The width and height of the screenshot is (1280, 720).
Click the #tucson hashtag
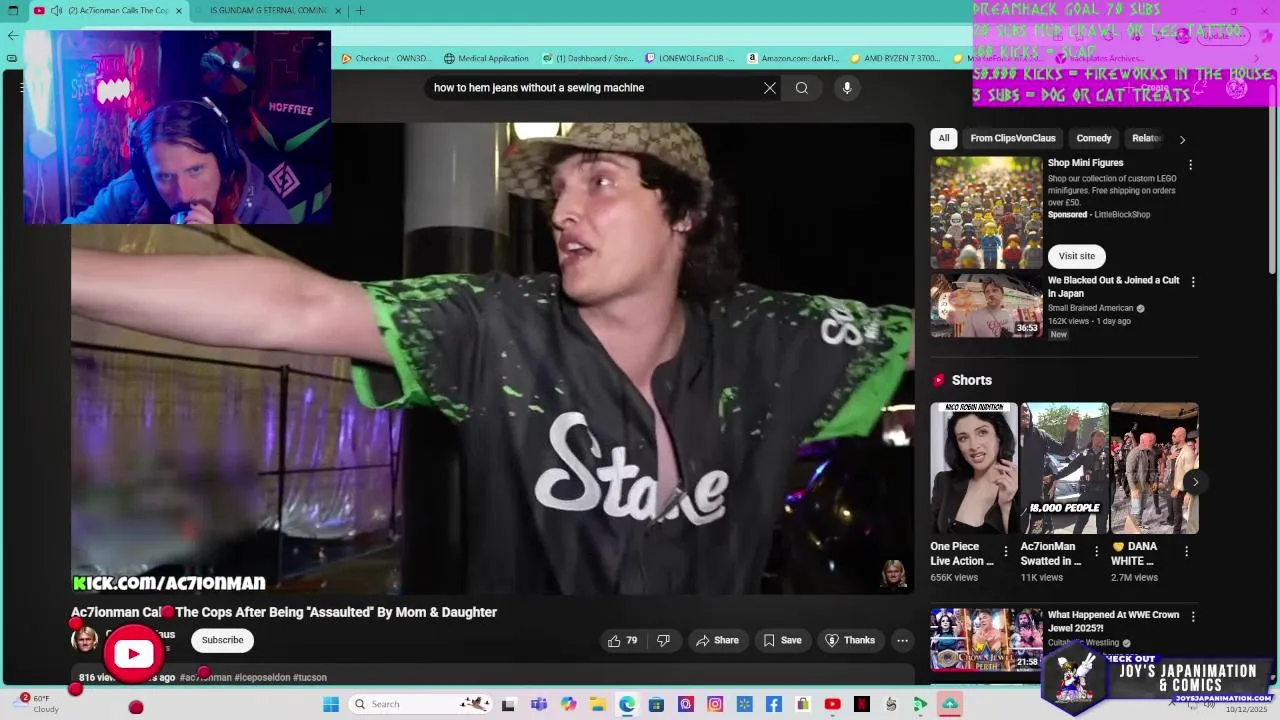[310, 677]
